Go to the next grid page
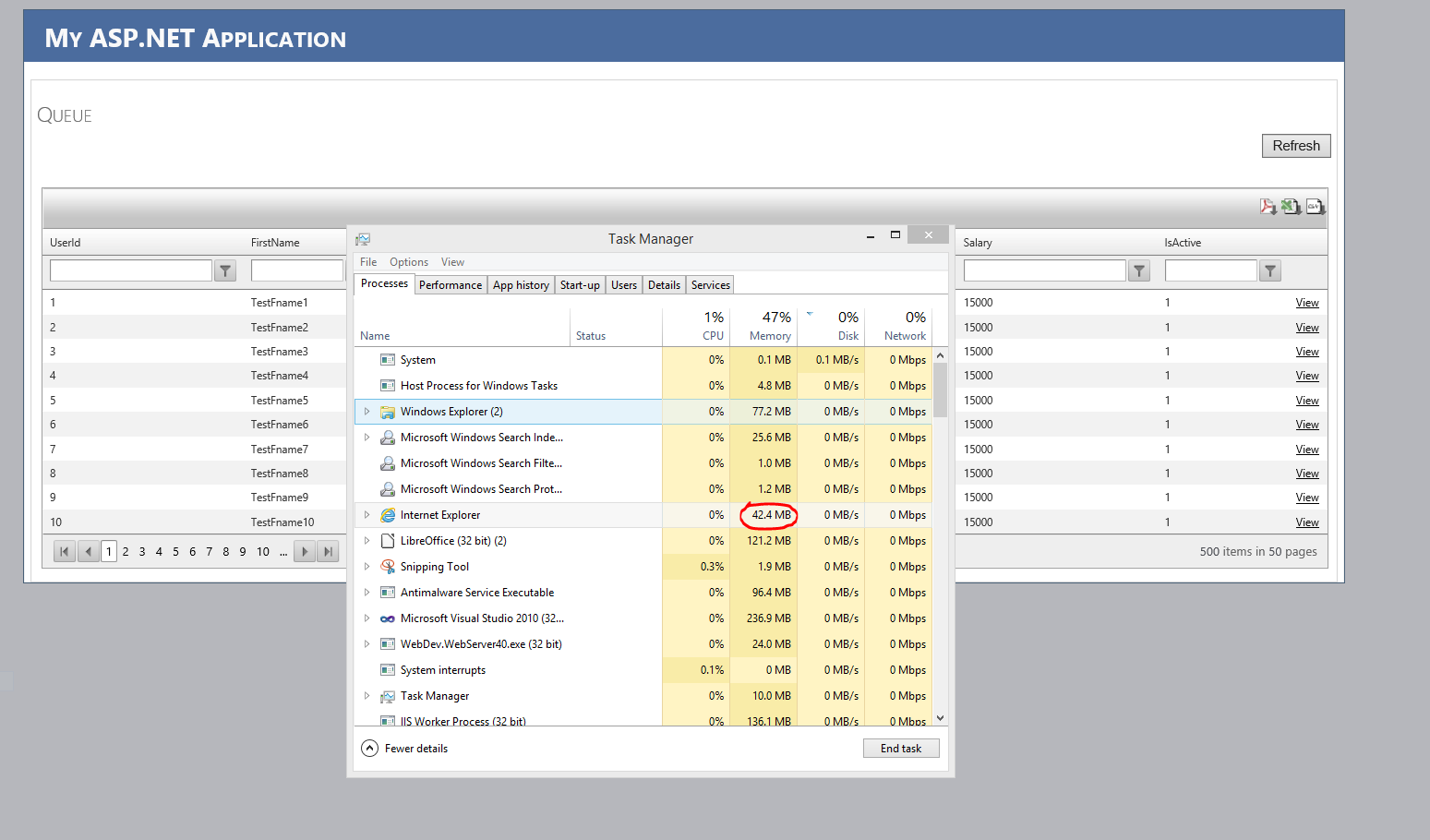 tap(305, 552)
